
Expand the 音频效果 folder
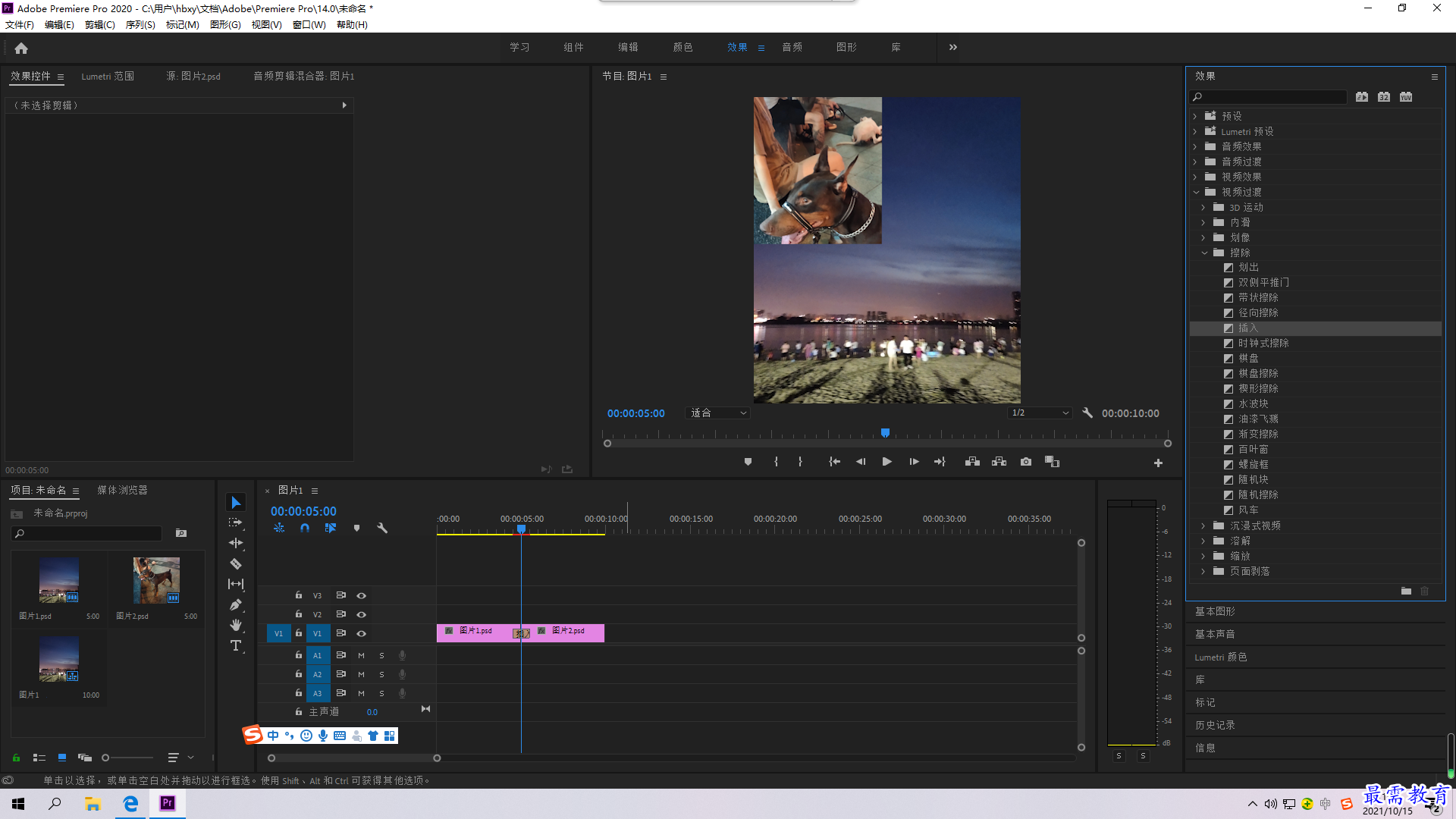pos(1195,146)
